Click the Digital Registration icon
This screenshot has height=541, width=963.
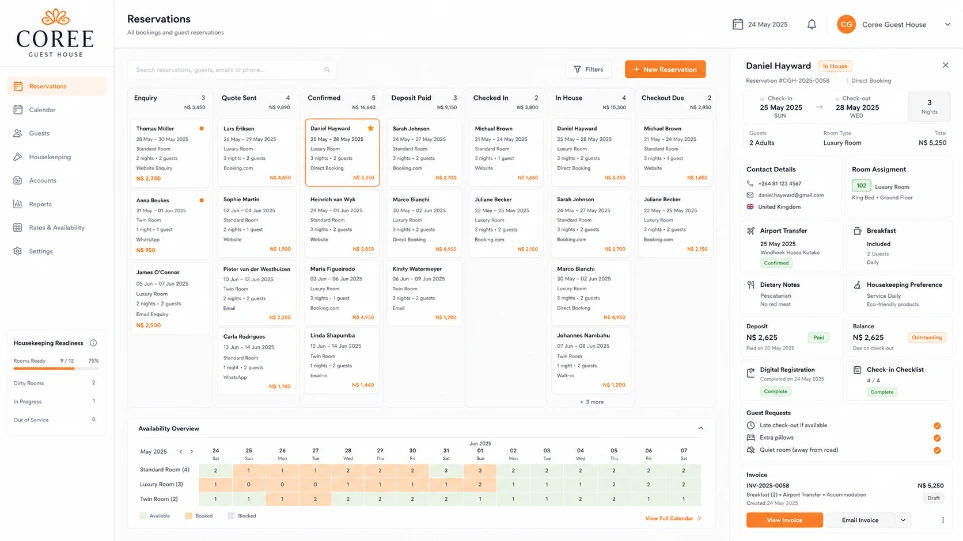tap(751, 373)
